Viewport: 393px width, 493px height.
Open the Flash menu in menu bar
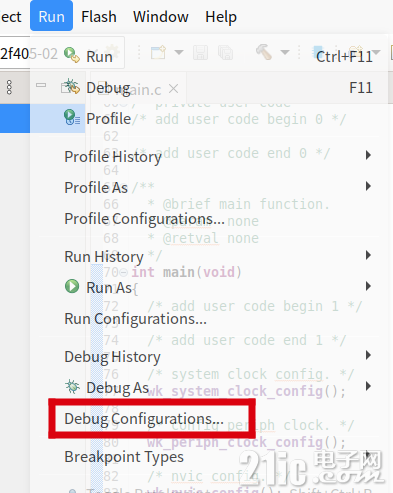point(99,16)
